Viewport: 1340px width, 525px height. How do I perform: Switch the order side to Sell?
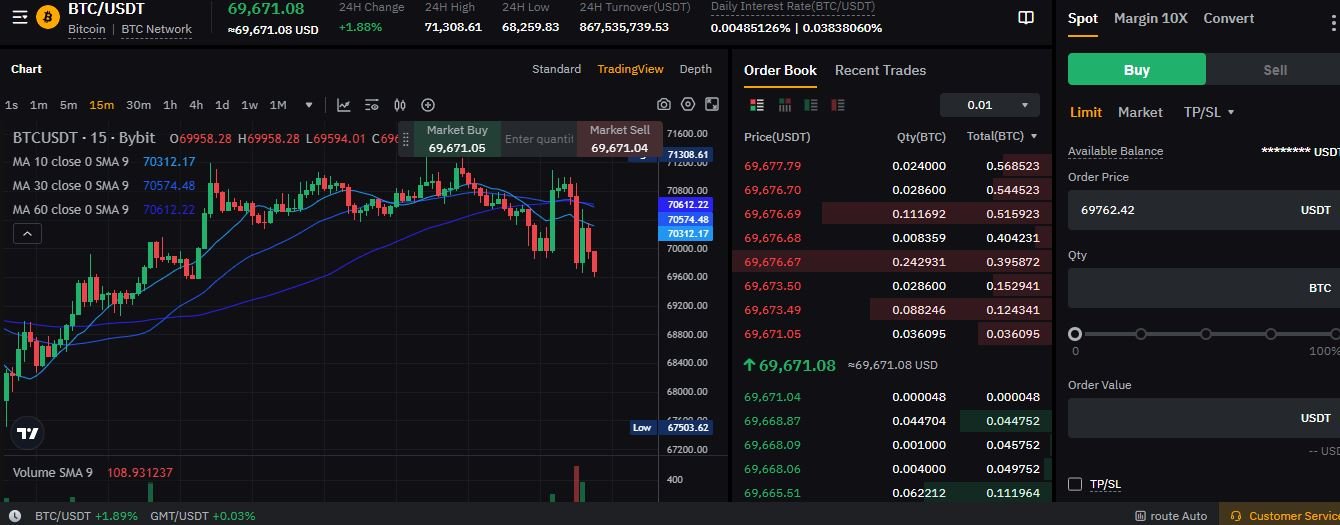click(x=1275, y=70)
